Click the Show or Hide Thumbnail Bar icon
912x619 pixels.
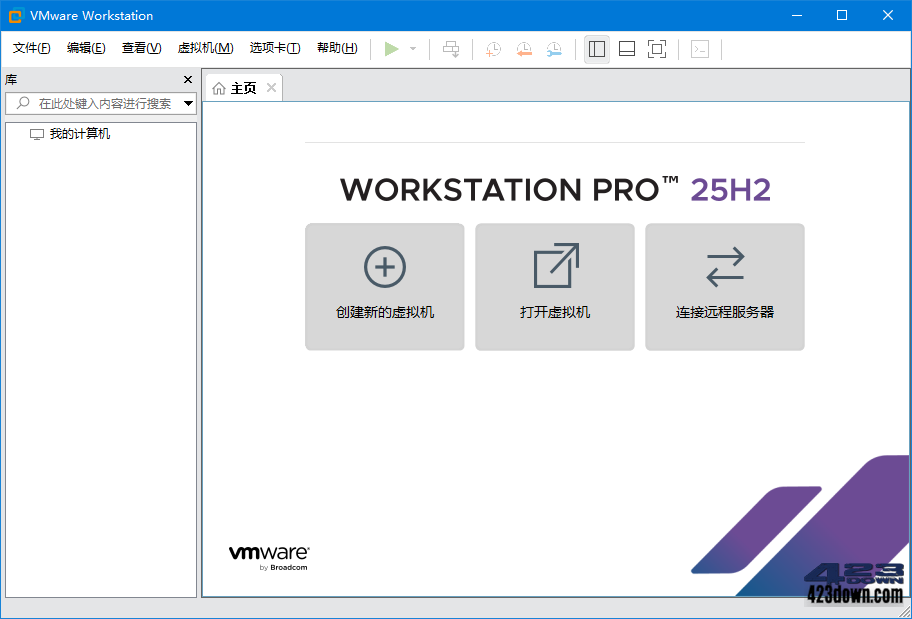tap(626, 48)
